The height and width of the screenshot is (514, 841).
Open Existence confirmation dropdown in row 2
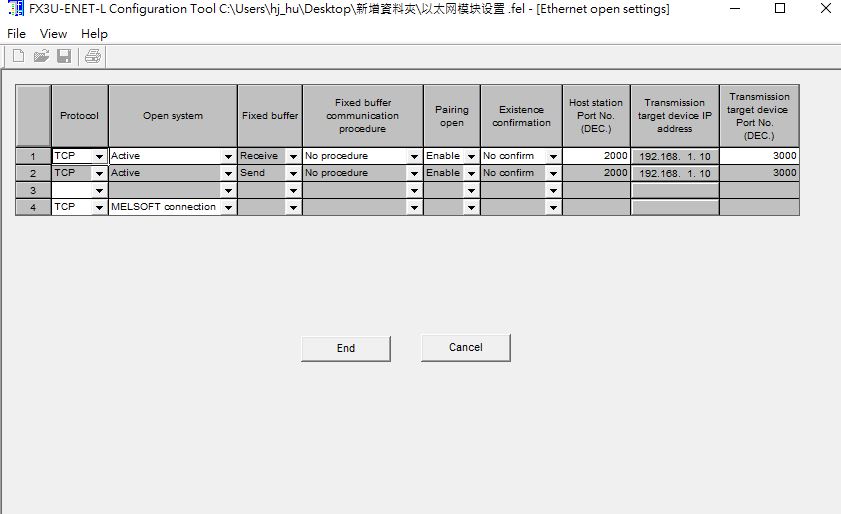tap(552, 174)
